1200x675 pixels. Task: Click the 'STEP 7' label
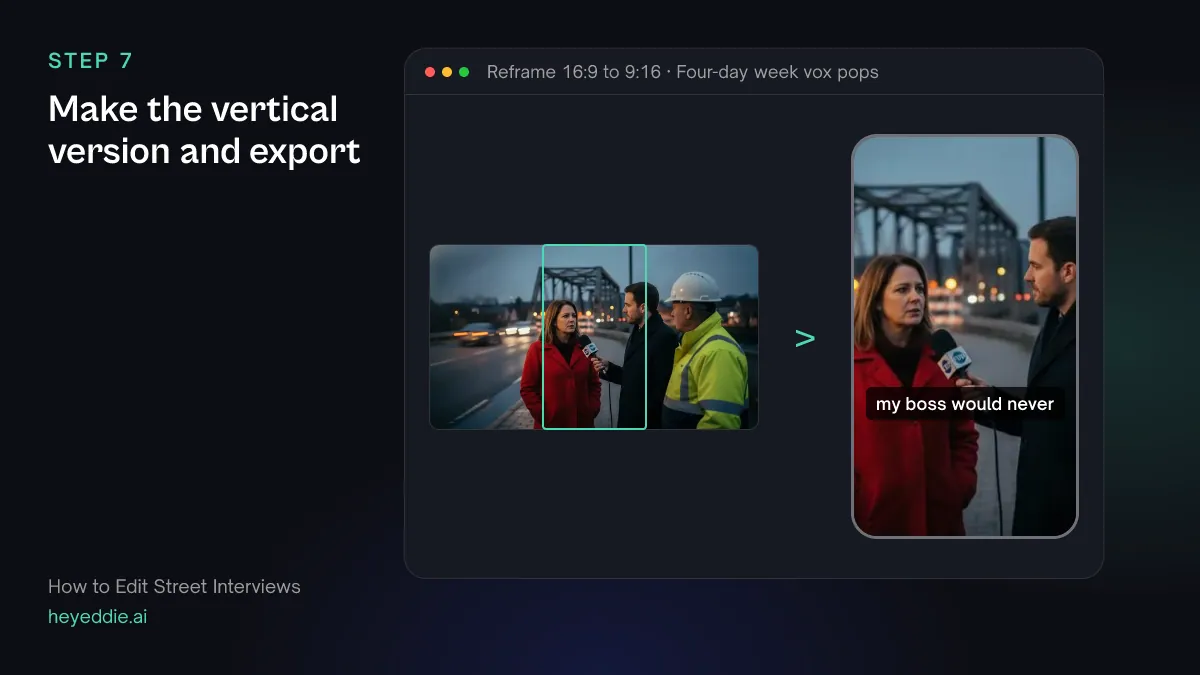[x=90, y=61]
